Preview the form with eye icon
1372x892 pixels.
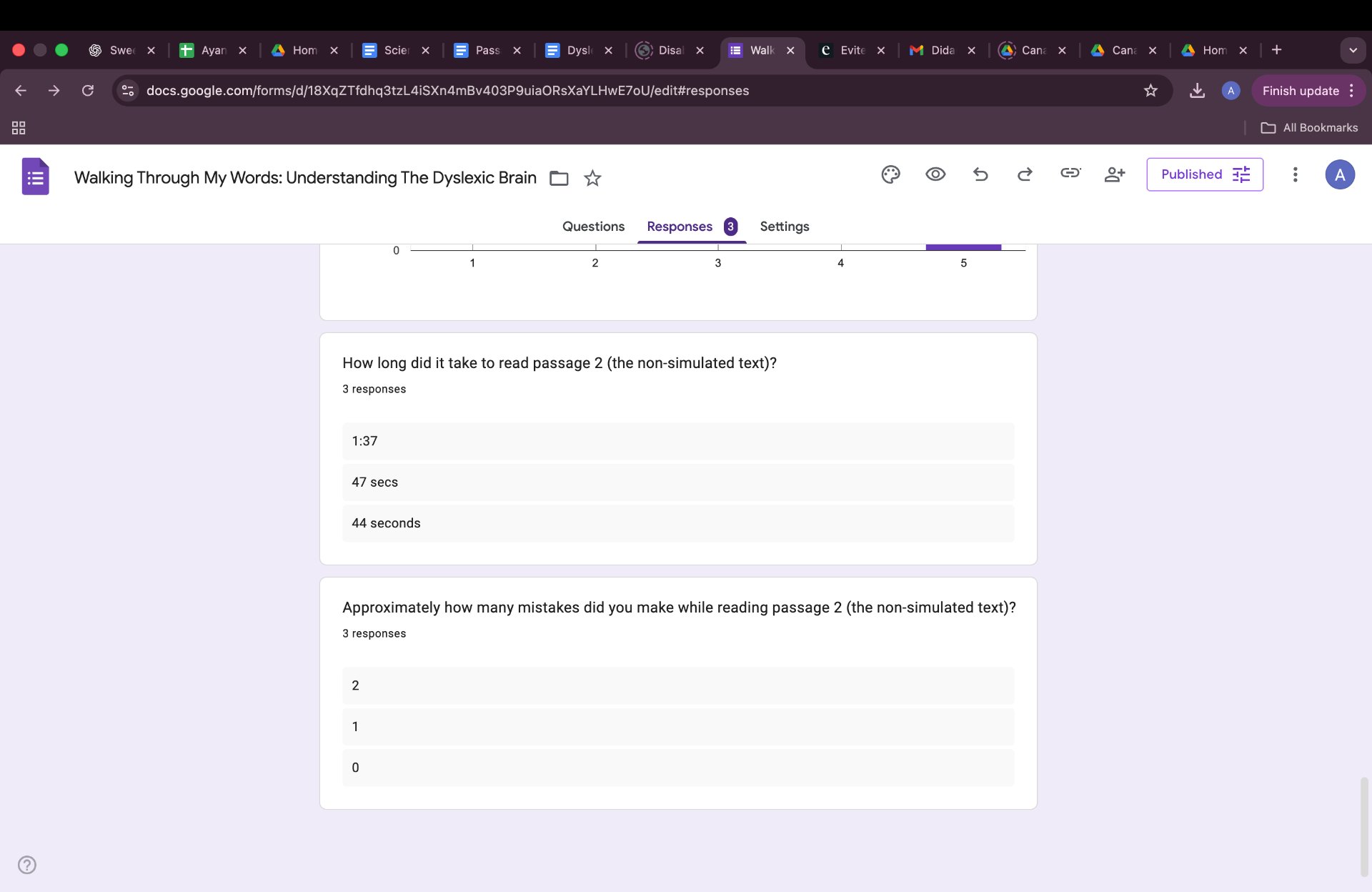point(935,174)
